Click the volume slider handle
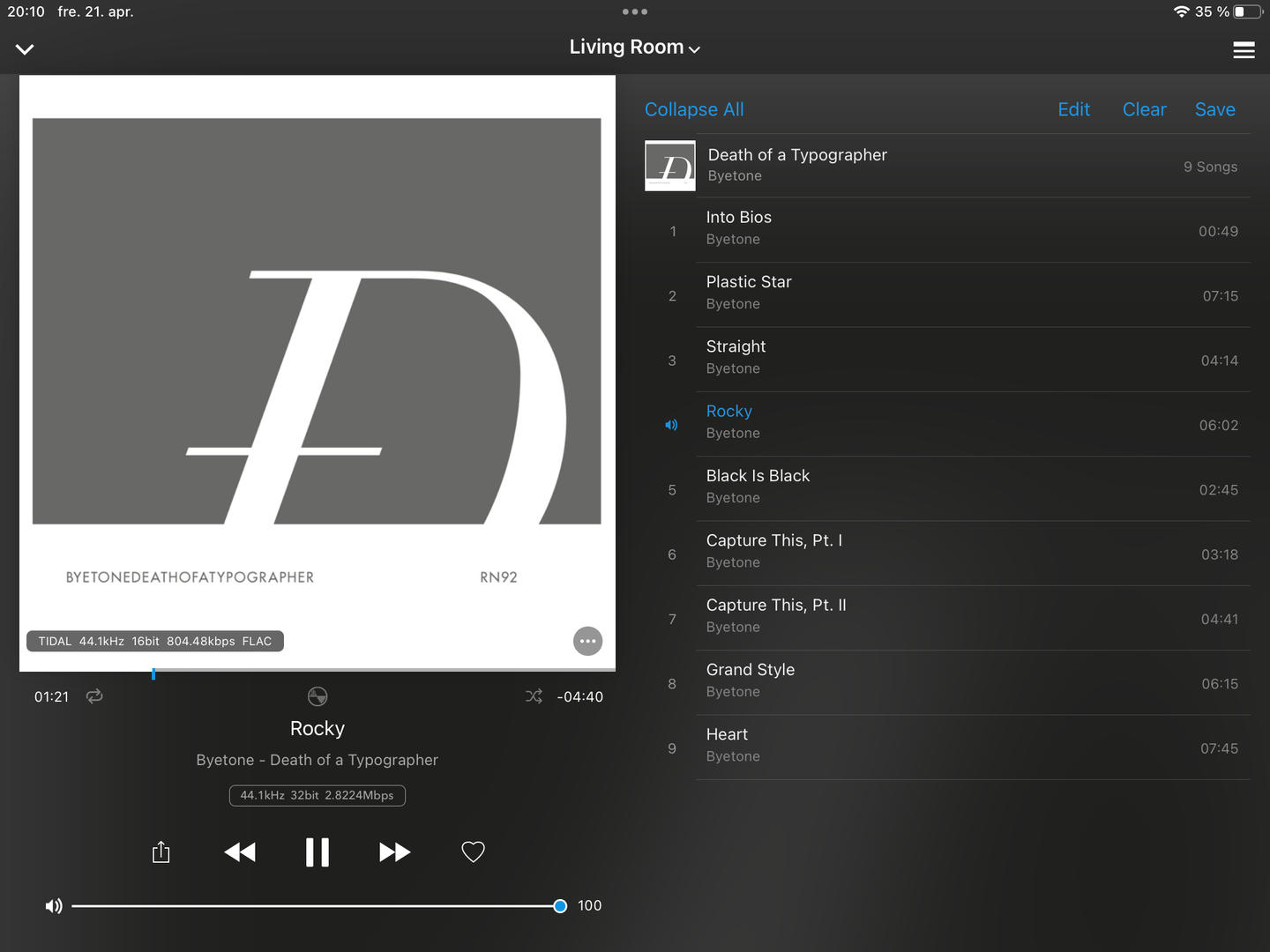 560,906
